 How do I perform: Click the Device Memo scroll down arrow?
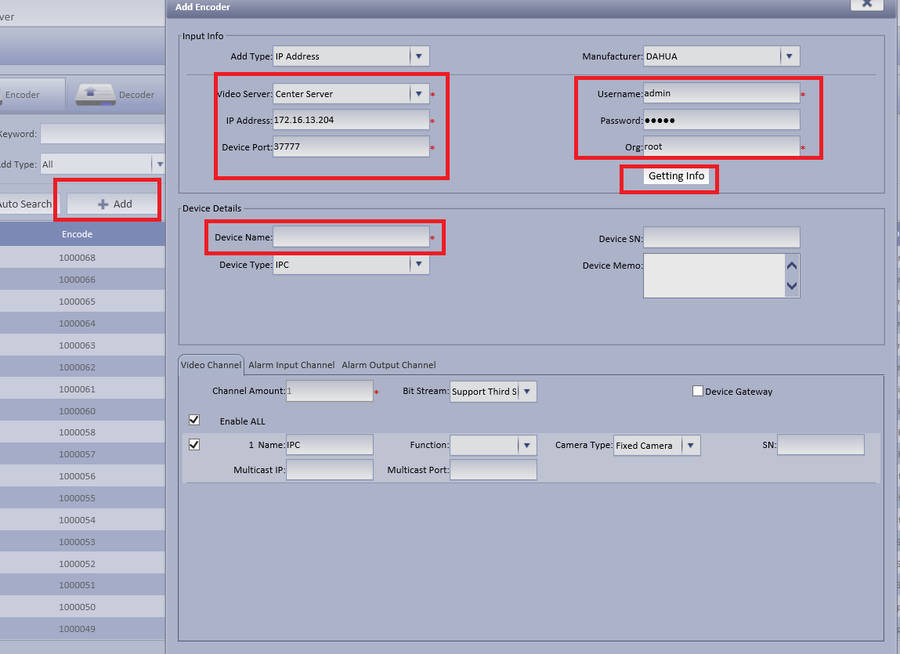click(792, 285)
